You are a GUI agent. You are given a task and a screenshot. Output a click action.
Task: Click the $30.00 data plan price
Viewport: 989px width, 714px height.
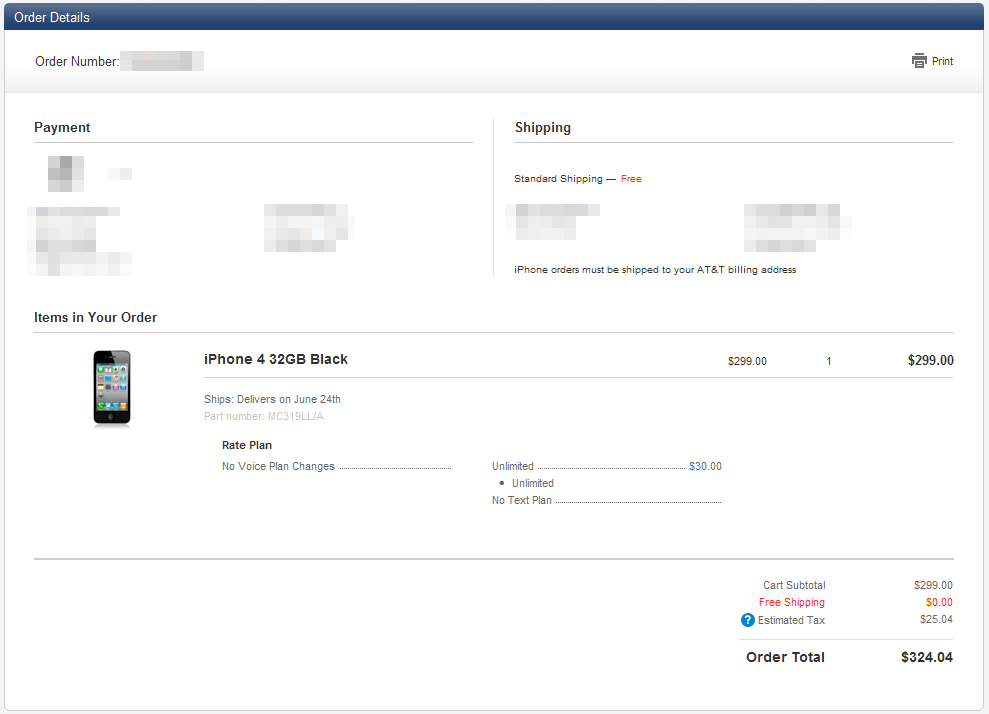click(x=705, y=466)
